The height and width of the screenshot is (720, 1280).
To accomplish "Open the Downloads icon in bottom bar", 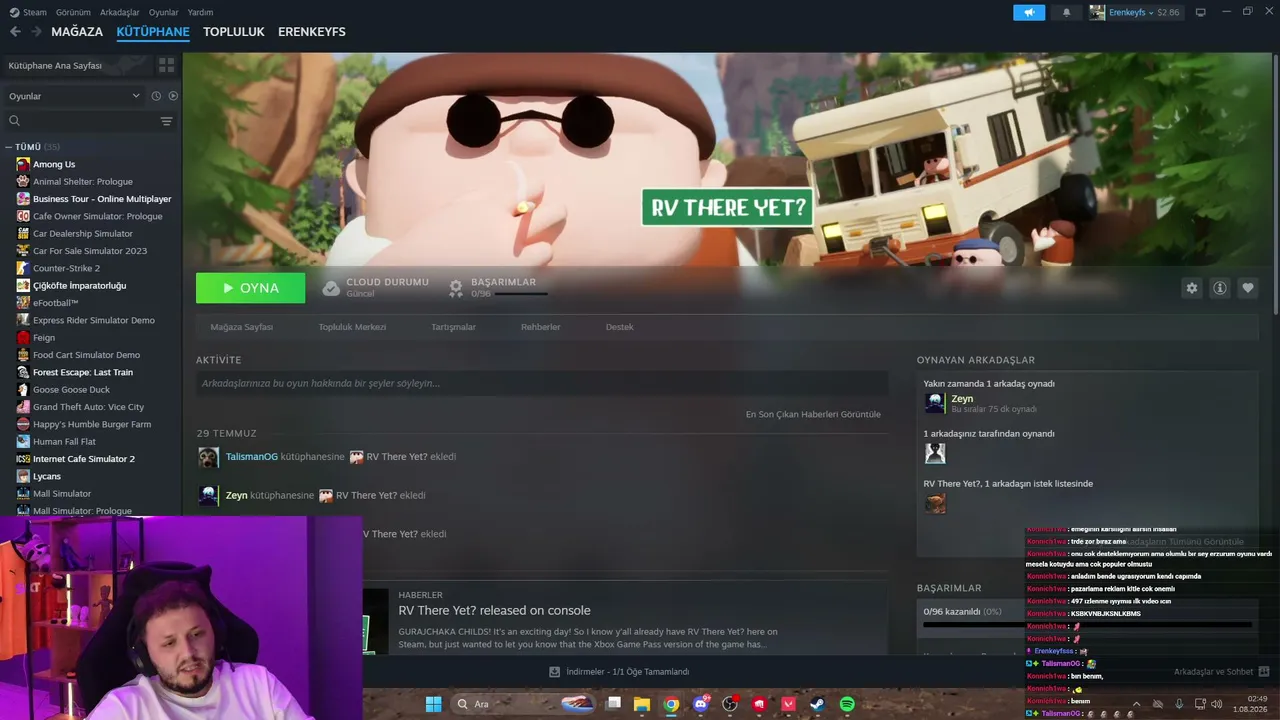I will [554, 672].
